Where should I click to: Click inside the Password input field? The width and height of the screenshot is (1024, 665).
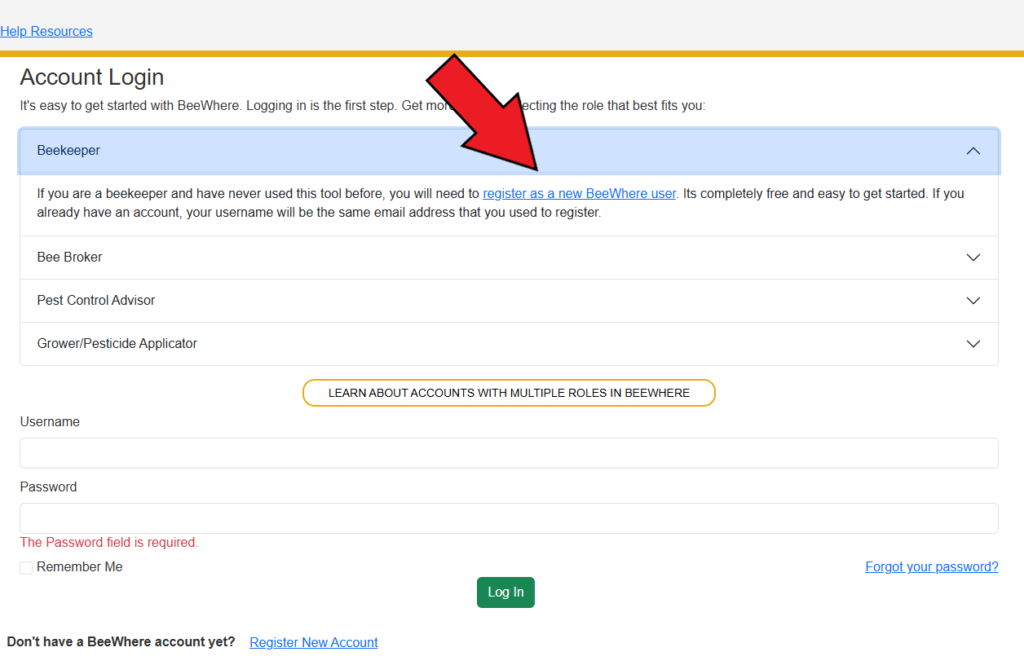pyautogui.click(x=508, y=518)
